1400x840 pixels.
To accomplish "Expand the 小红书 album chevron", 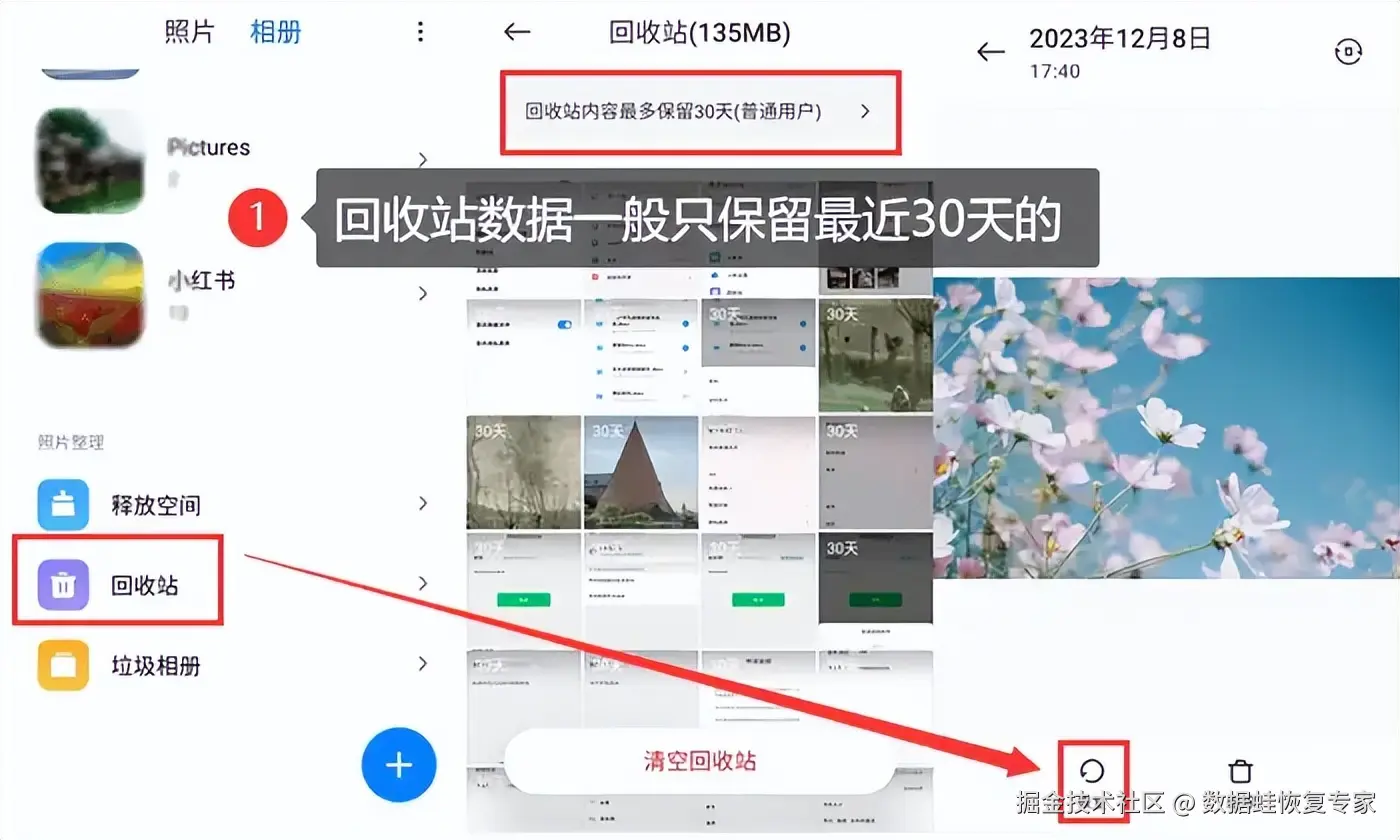I will tap(423, 294).
